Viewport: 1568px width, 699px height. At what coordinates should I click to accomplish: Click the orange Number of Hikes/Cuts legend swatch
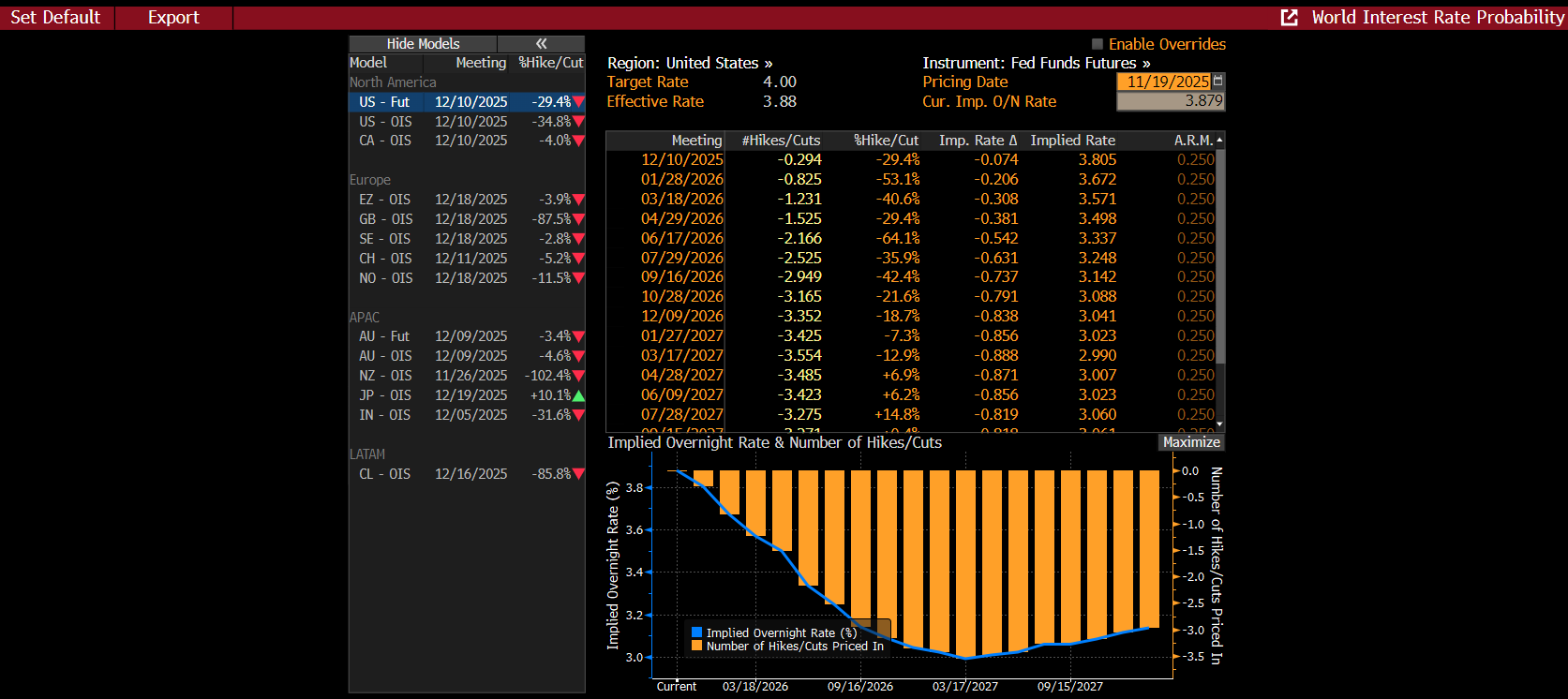(696, 646)
